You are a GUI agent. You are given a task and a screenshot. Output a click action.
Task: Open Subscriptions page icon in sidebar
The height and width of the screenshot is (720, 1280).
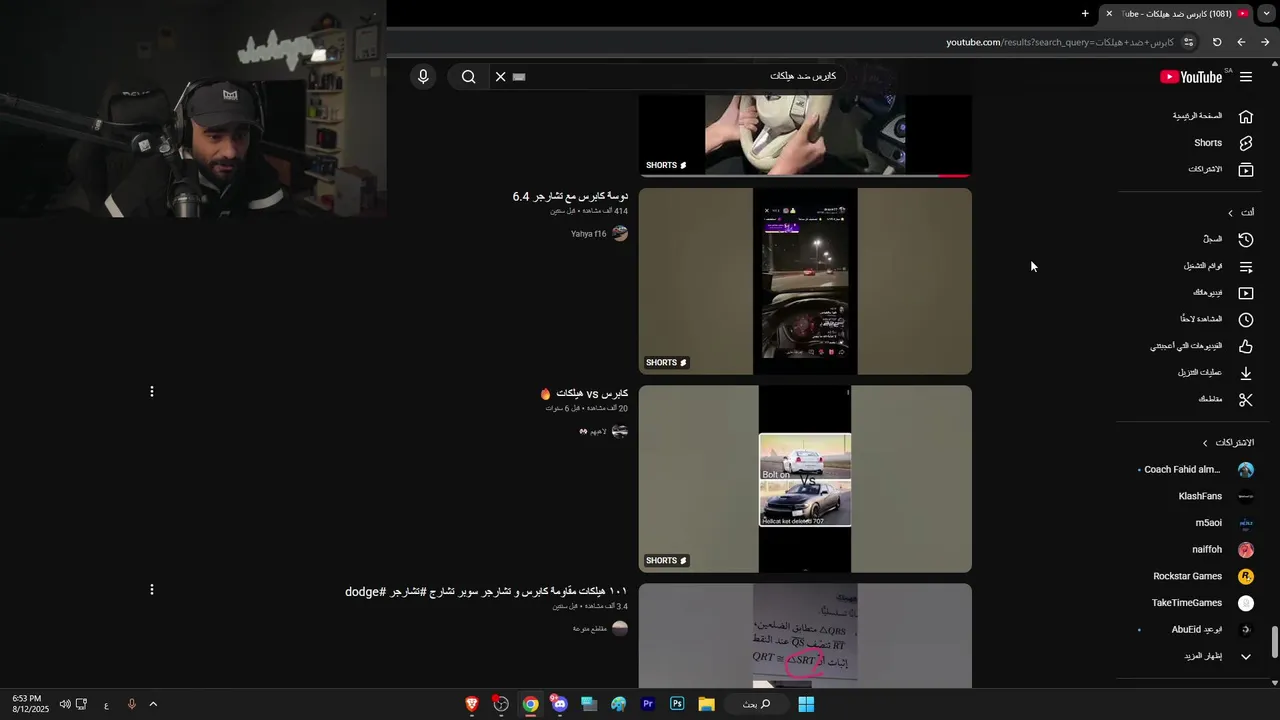click(x=1246, y=170)
